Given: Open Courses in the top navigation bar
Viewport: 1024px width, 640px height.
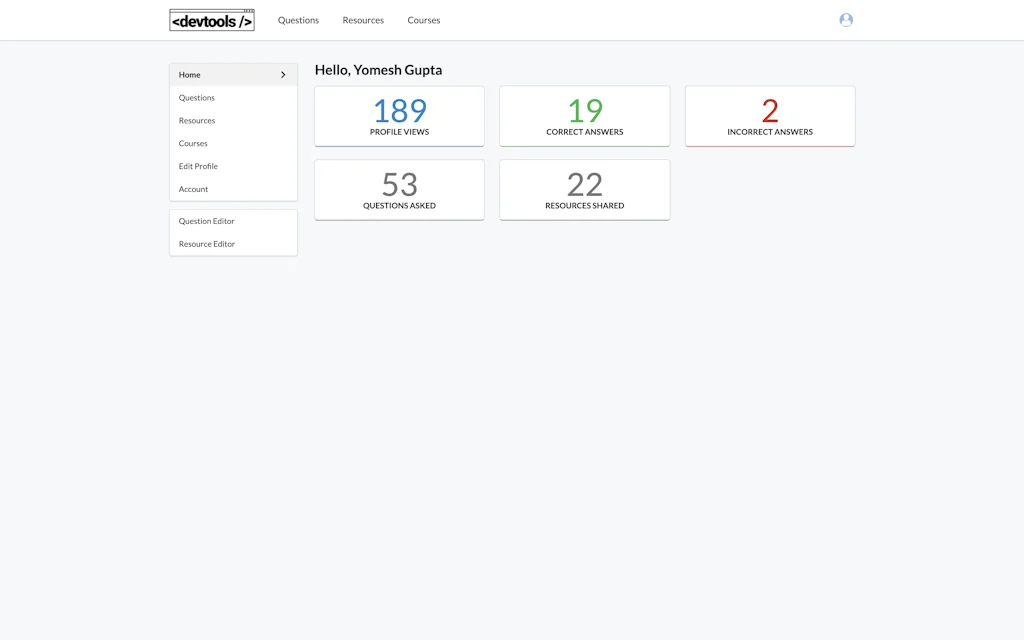Looking at the screenshot, I should click(424, 20).
